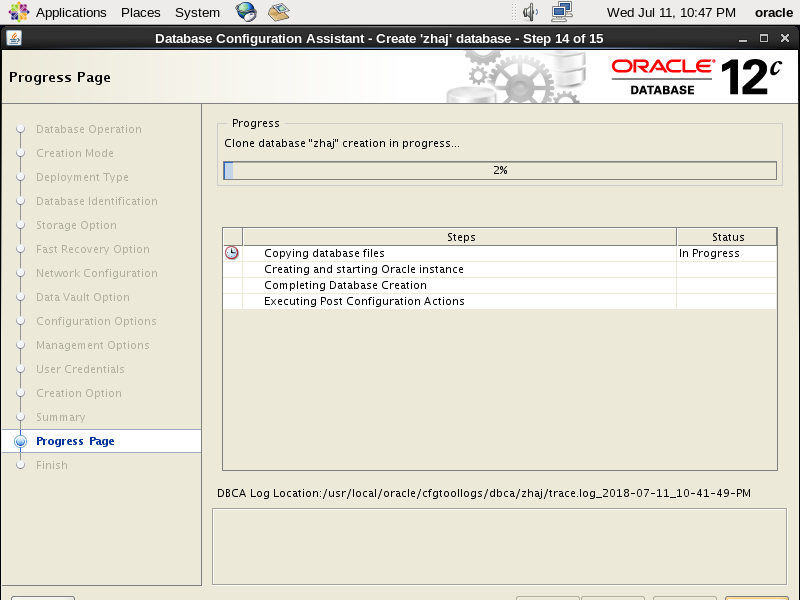Select the Storage Option step
Image resolution: width=800 pixels, height=600 pixels.
tap(76, 225)
